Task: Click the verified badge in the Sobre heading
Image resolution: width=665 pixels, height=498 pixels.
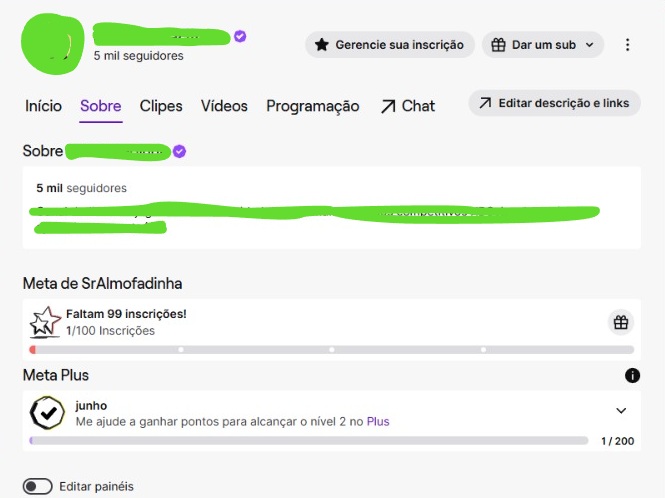Action: coord(179,151)
